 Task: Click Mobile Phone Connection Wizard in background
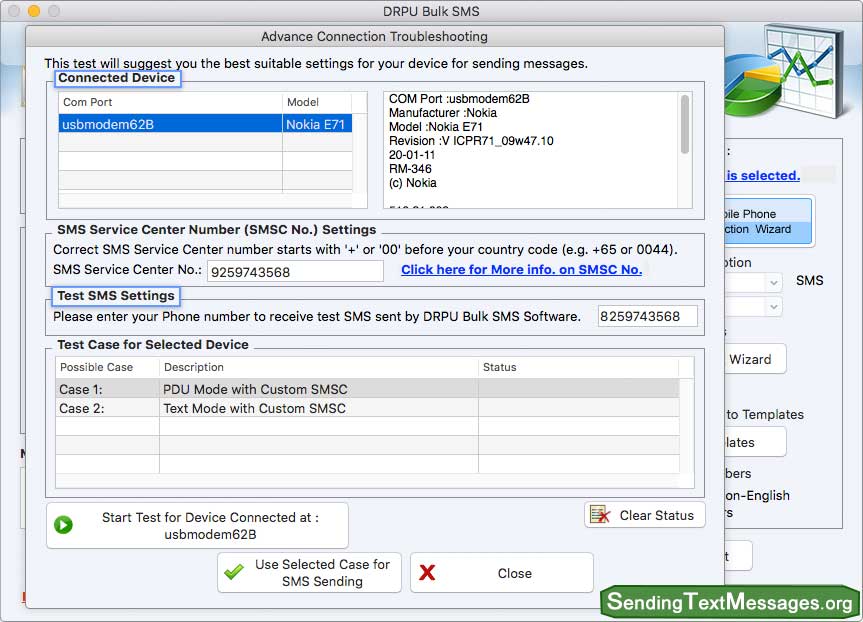(768, 221)
